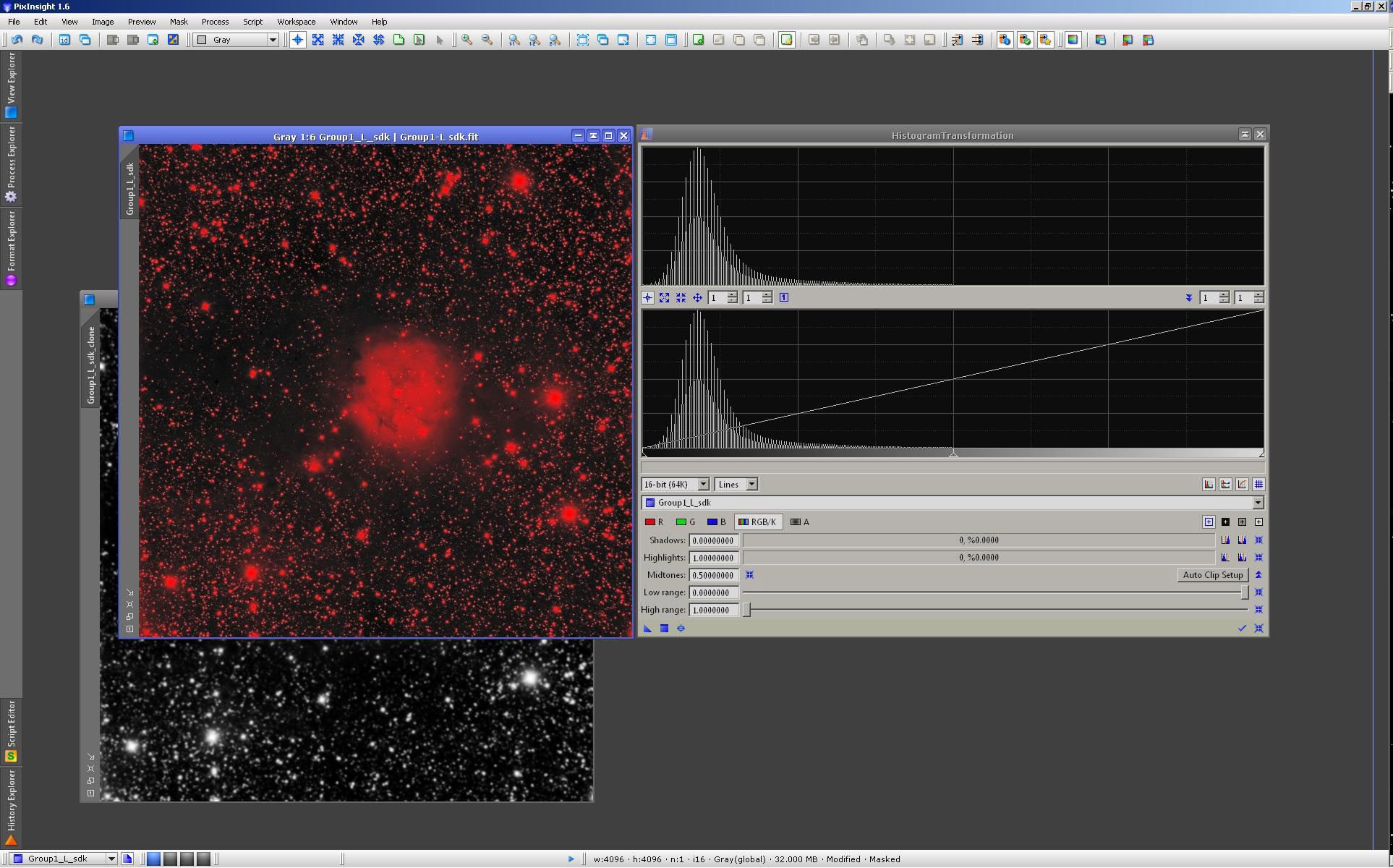The height and width of the screenshot is (868, 1393).
Task: Open the Lines plot style dropdown
Action: 736,485
